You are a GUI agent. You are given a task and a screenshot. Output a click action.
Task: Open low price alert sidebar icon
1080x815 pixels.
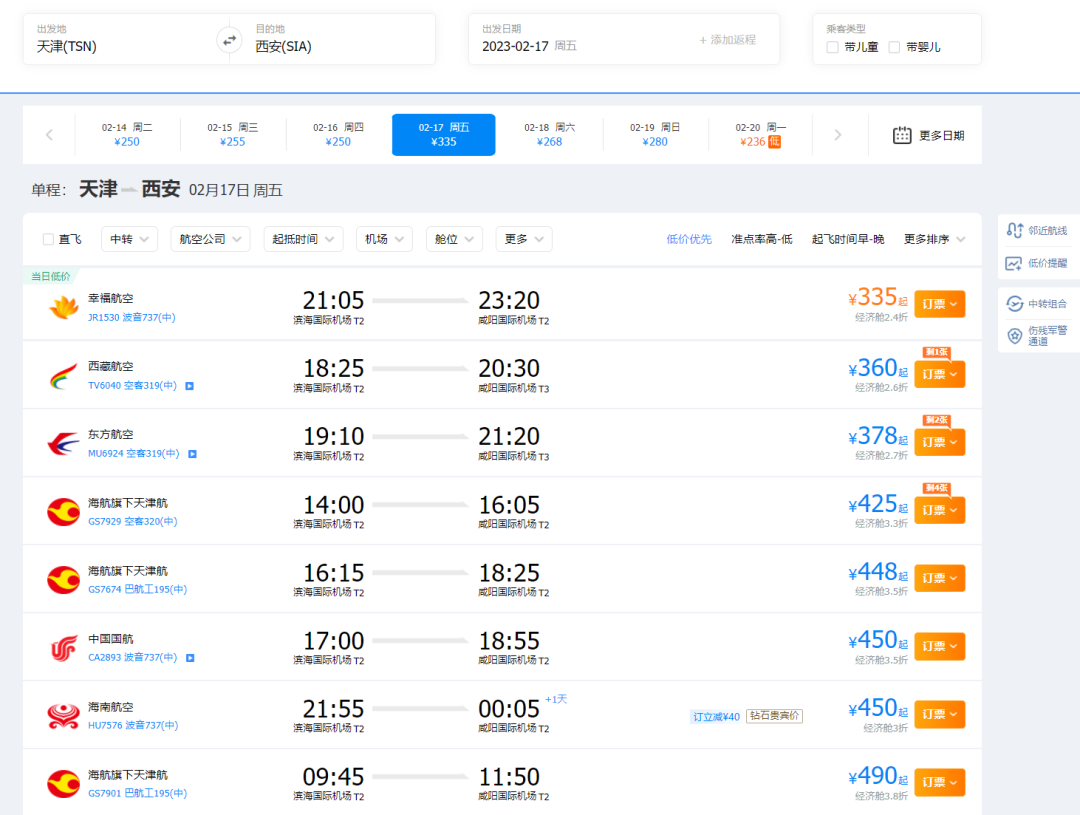click(x=1014, y=263)
